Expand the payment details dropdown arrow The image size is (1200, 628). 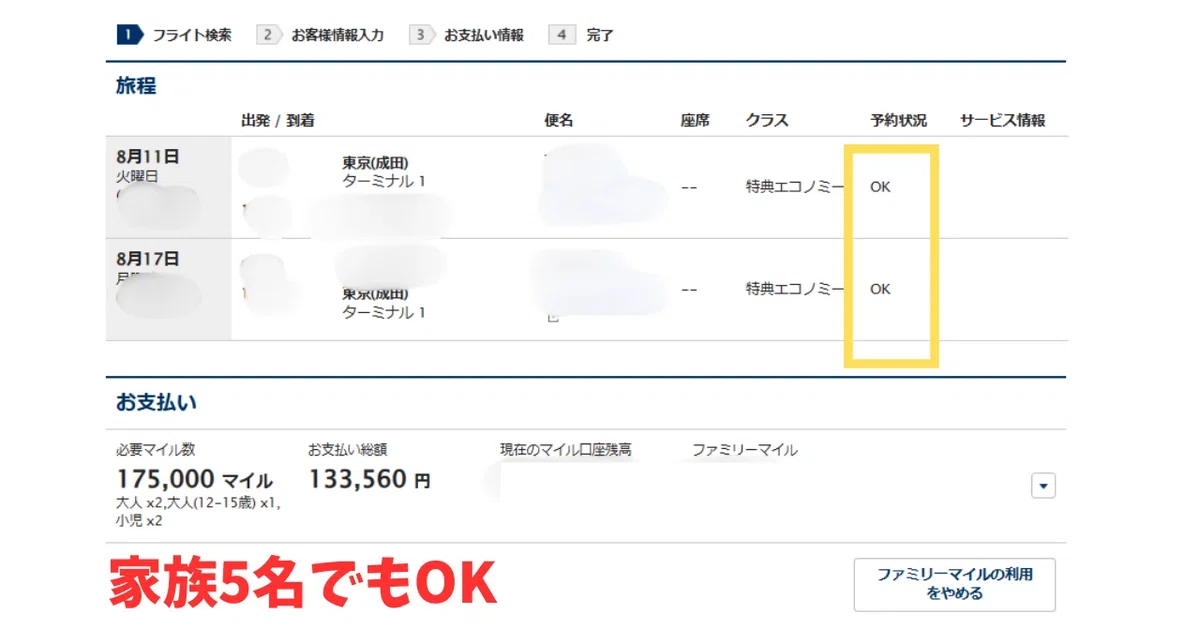point(1043,486)
